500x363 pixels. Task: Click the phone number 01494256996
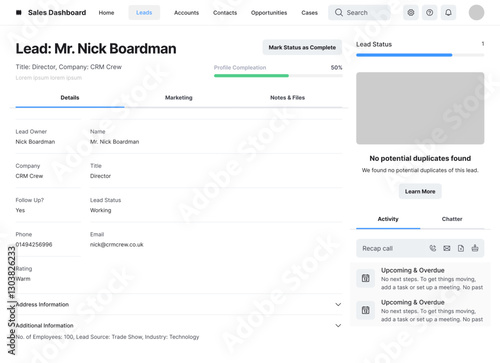34,245
